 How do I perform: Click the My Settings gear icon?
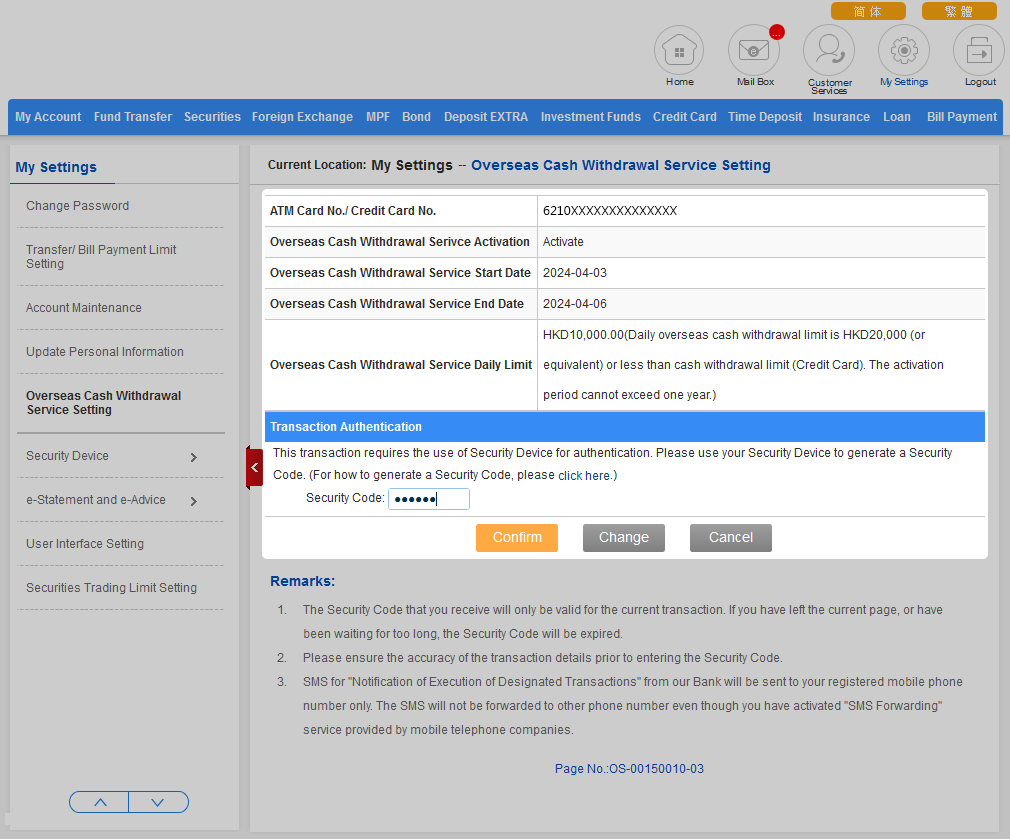point(904,50)
